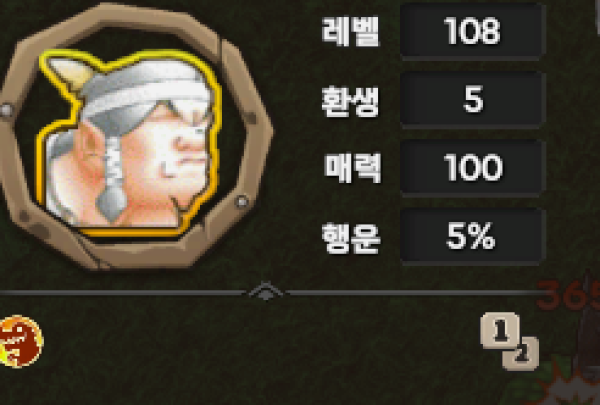Click the metal rivet on the frame's lower right
The width and height of the screenshot is (600, 405).
(241, 201)
